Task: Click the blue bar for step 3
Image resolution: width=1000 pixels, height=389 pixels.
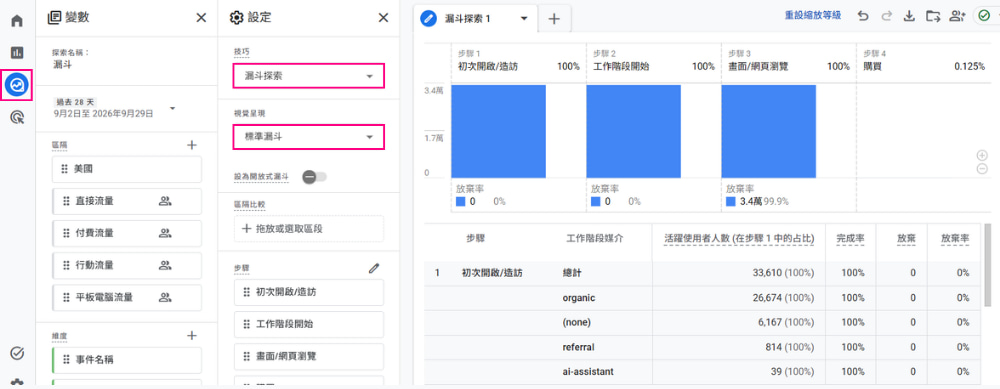Action: [x=768, y=131]
